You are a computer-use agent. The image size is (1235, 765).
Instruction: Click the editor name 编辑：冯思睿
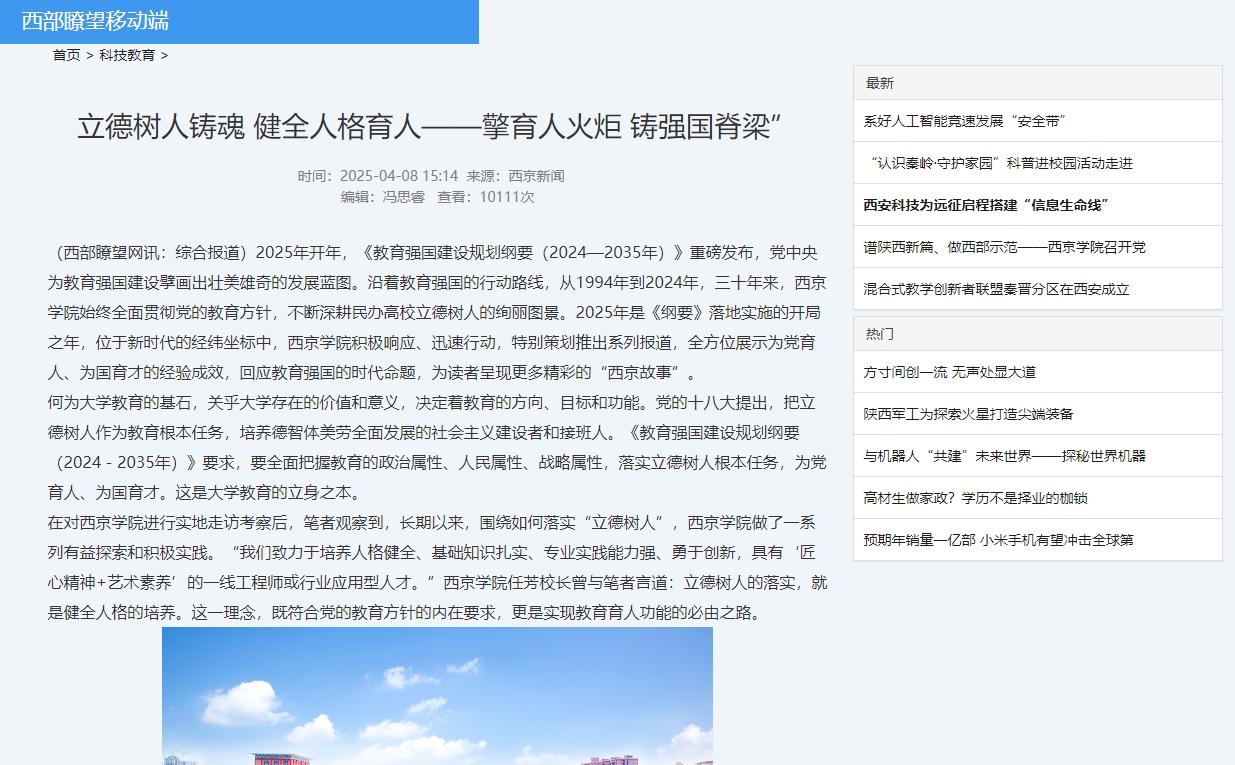click(x=383, y=197)
